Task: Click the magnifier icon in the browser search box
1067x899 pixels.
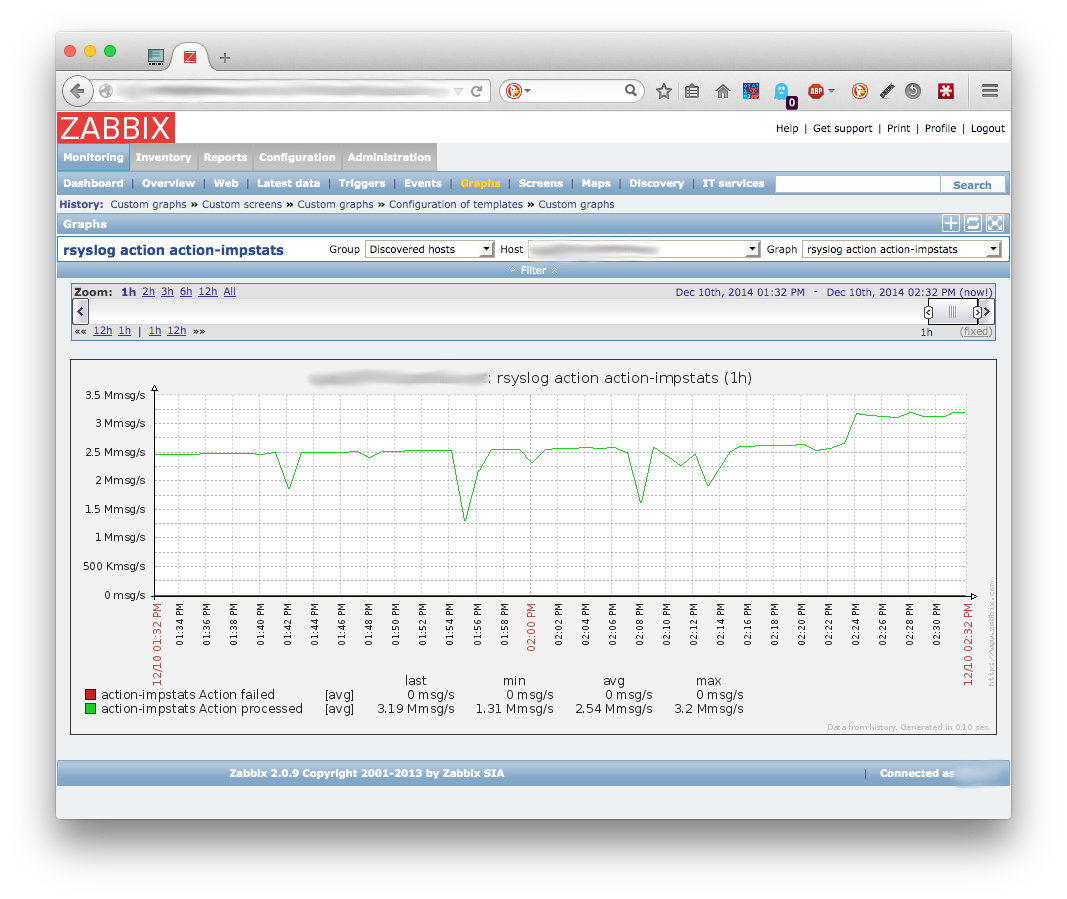Action: tap(631, 91)
